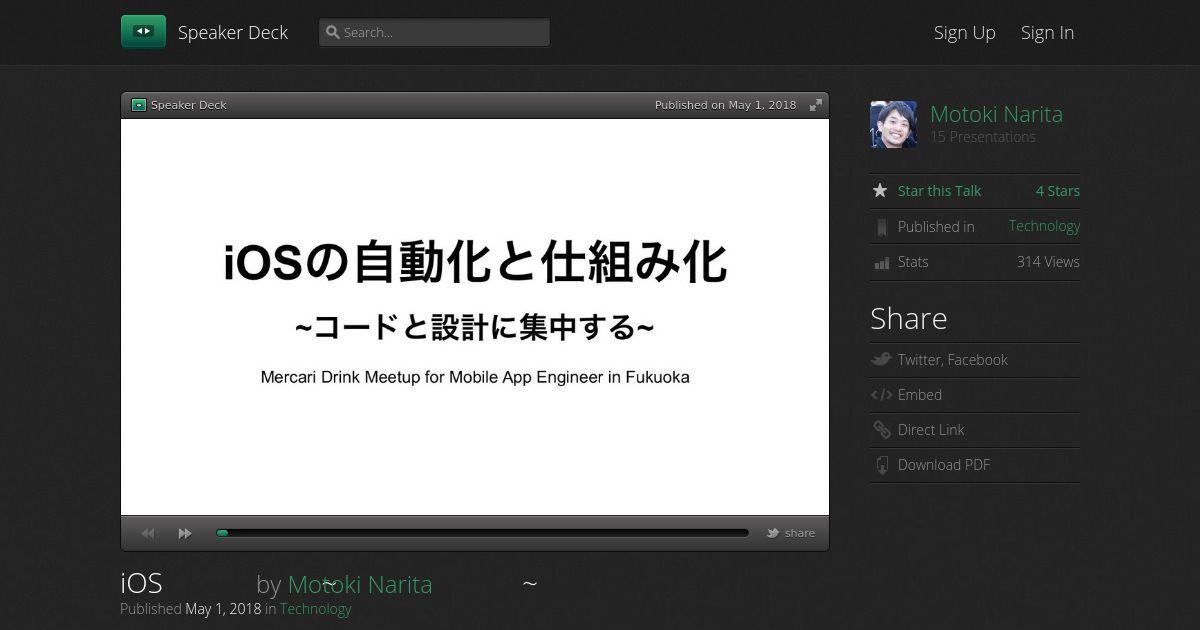Image resolution: width=1200 pixels, height=630 pixels.
Task: Click the bookmark icon beside Published in
Action: 881,227
